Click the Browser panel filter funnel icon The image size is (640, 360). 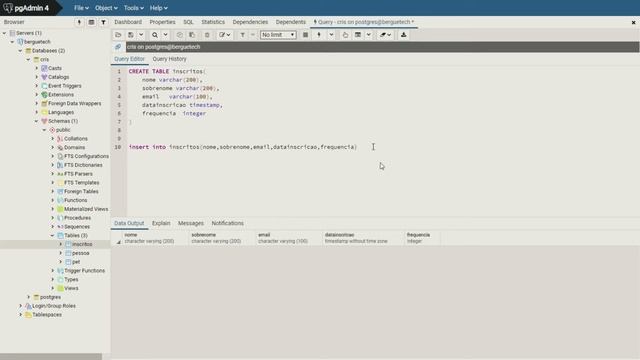point(103,22)
